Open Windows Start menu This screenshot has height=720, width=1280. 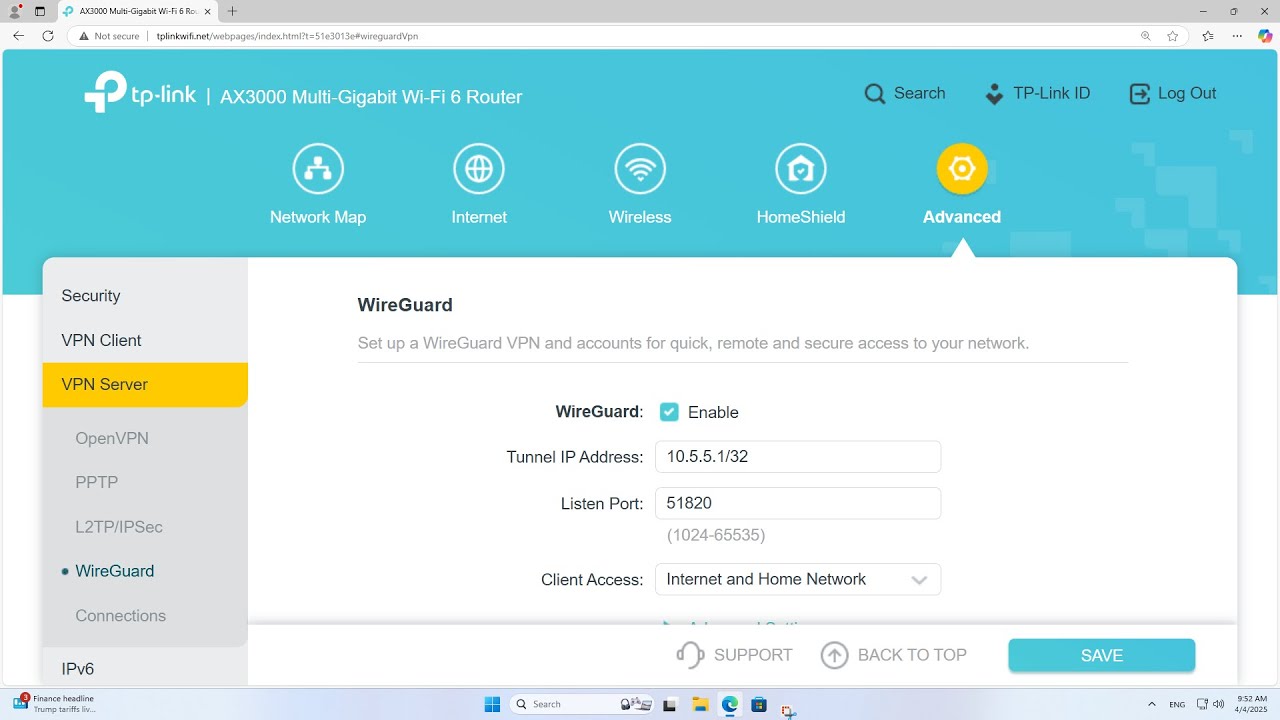coord(492,704)
